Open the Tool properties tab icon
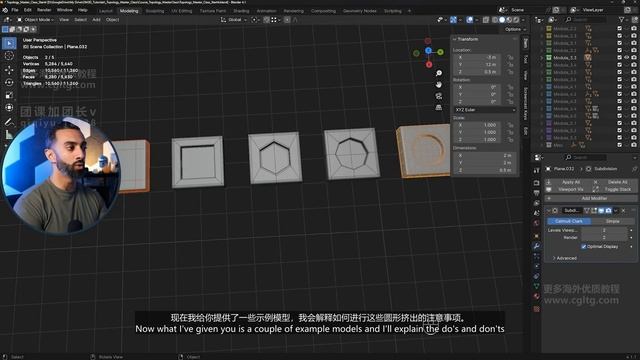The image size is (640, 360). coord(536,171)
